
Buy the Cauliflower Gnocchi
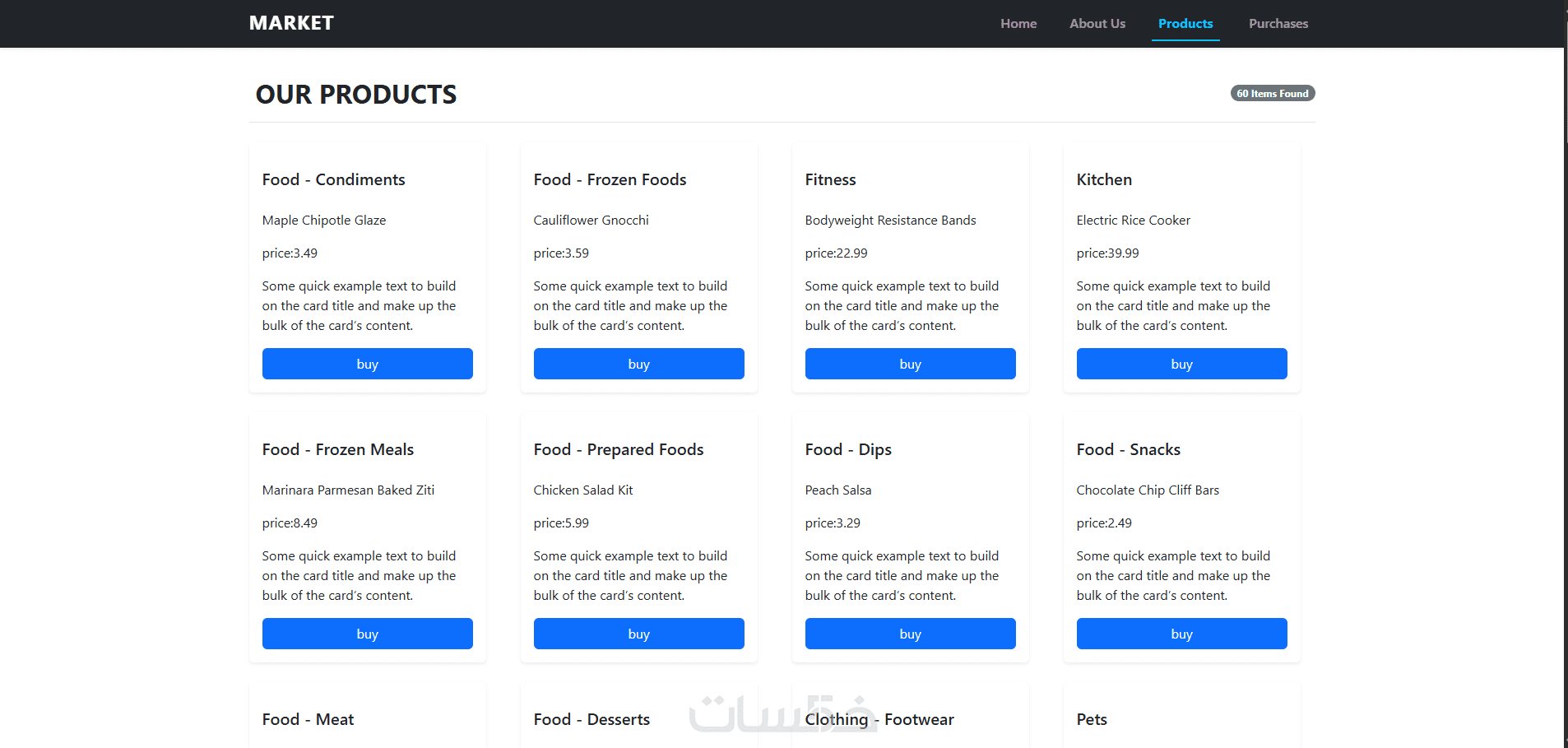[638, 364]
